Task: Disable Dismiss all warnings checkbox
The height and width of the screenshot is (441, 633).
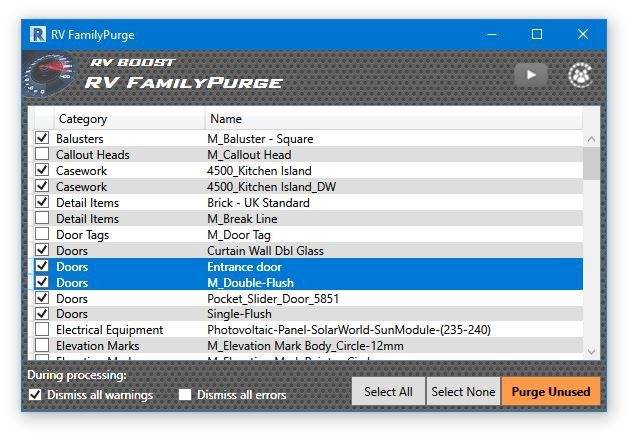Action: (x=36, y=395)
